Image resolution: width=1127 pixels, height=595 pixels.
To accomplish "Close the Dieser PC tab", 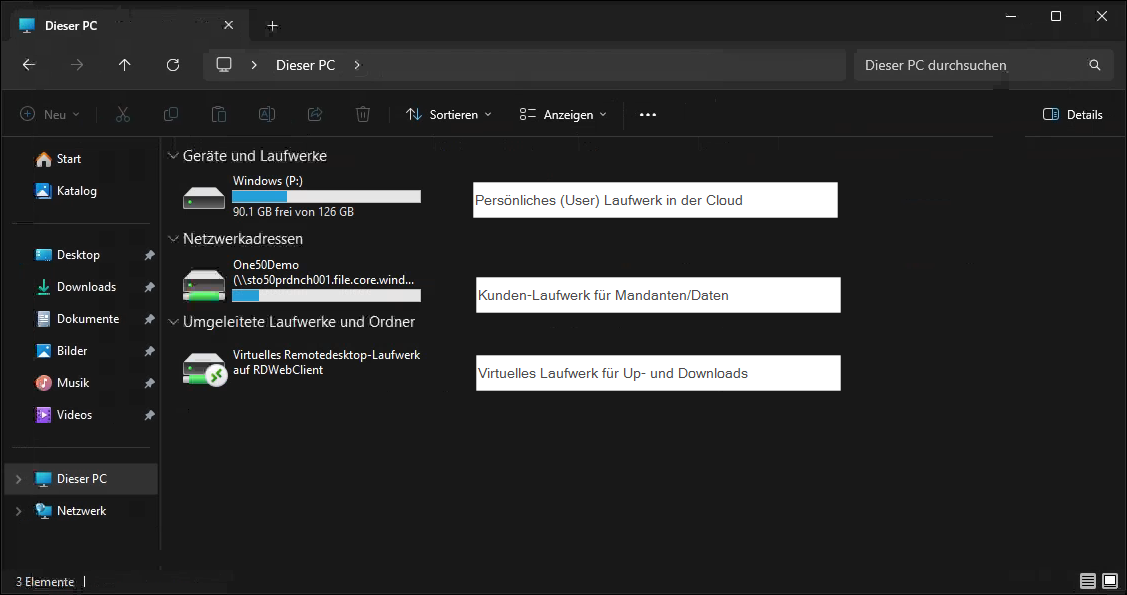I will (229, 25).
